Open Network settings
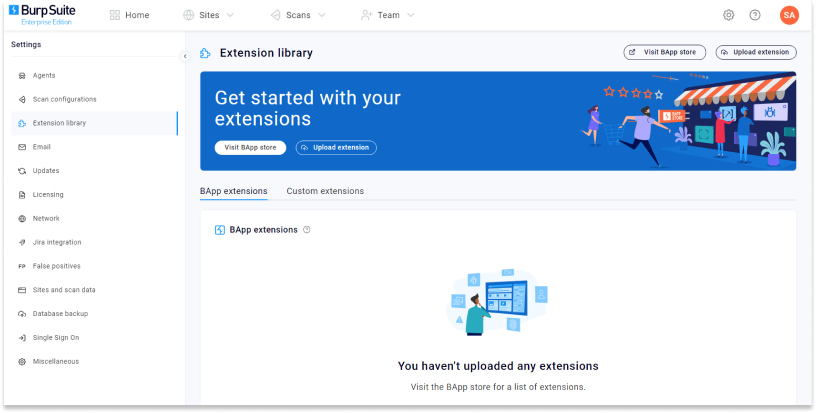 94,219
